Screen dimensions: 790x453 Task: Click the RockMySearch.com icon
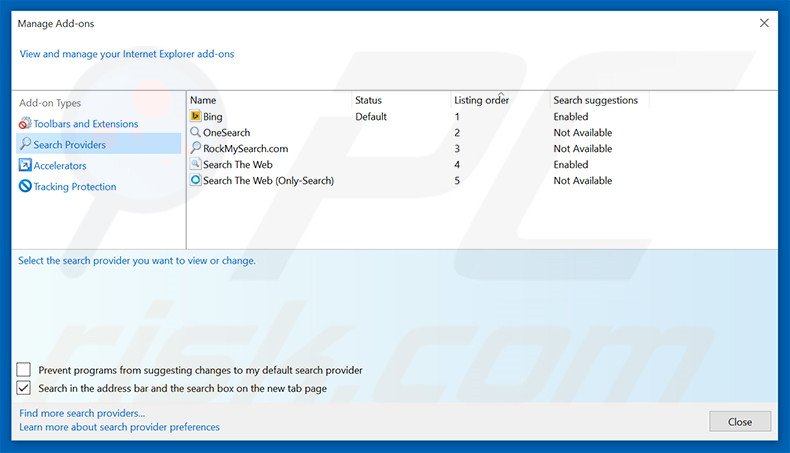pyautogui.click(x=195, y=148)
